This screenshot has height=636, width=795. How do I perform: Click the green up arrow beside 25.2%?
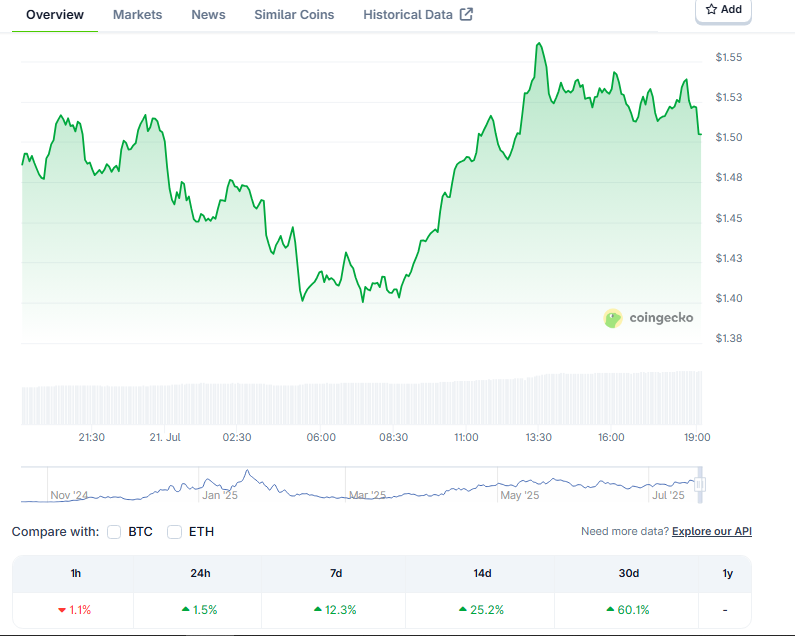point(464,610)
